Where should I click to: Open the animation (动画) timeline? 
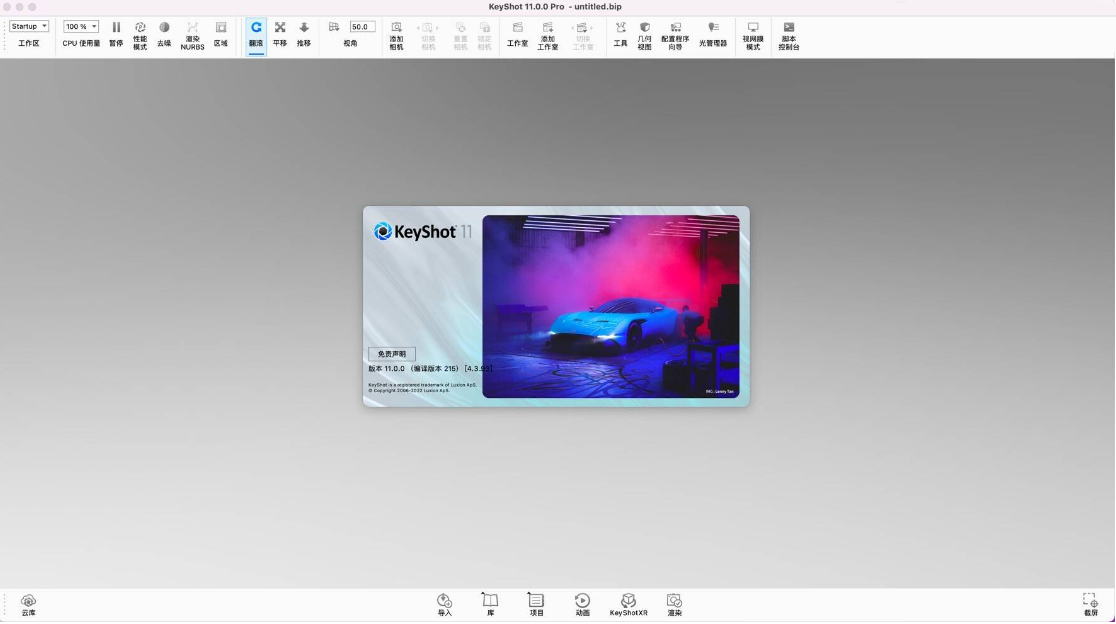pos(582,605)
